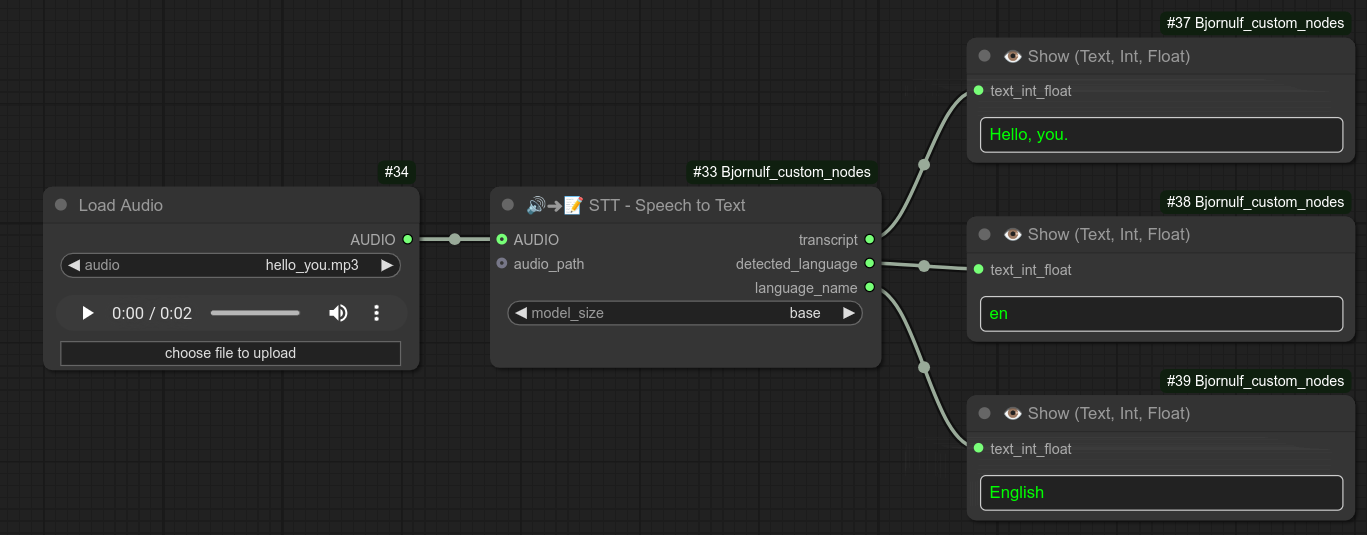Click choose file to upload button
Screen dimensions: 1367x535
coord(230,353)
